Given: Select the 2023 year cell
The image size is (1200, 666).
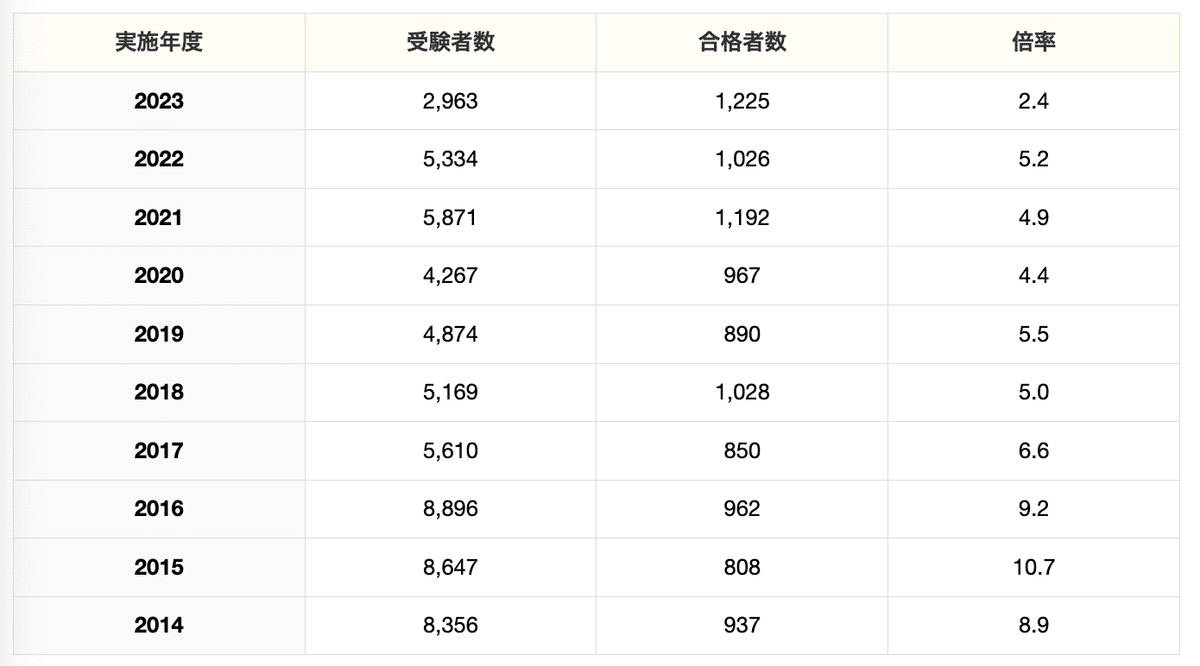Looking at the screenshot, I should click(x=159, y=101).
